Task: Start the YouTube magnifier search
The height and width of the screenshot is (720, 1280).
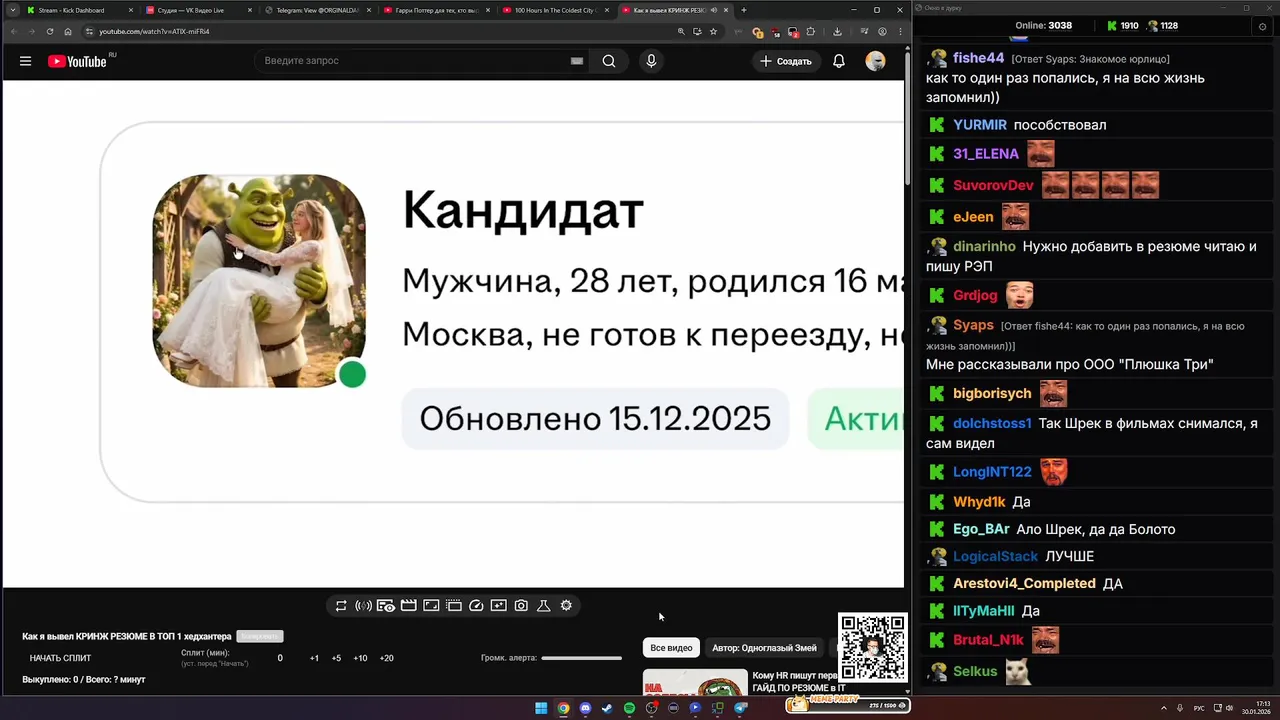Action: click(609, 61)
